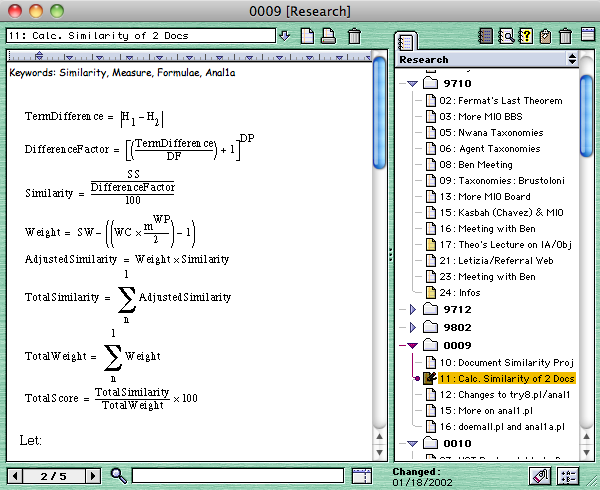Open note 08: Ben Meeting
The height and width of the screenshot is (490, 600).
(476, 165)
